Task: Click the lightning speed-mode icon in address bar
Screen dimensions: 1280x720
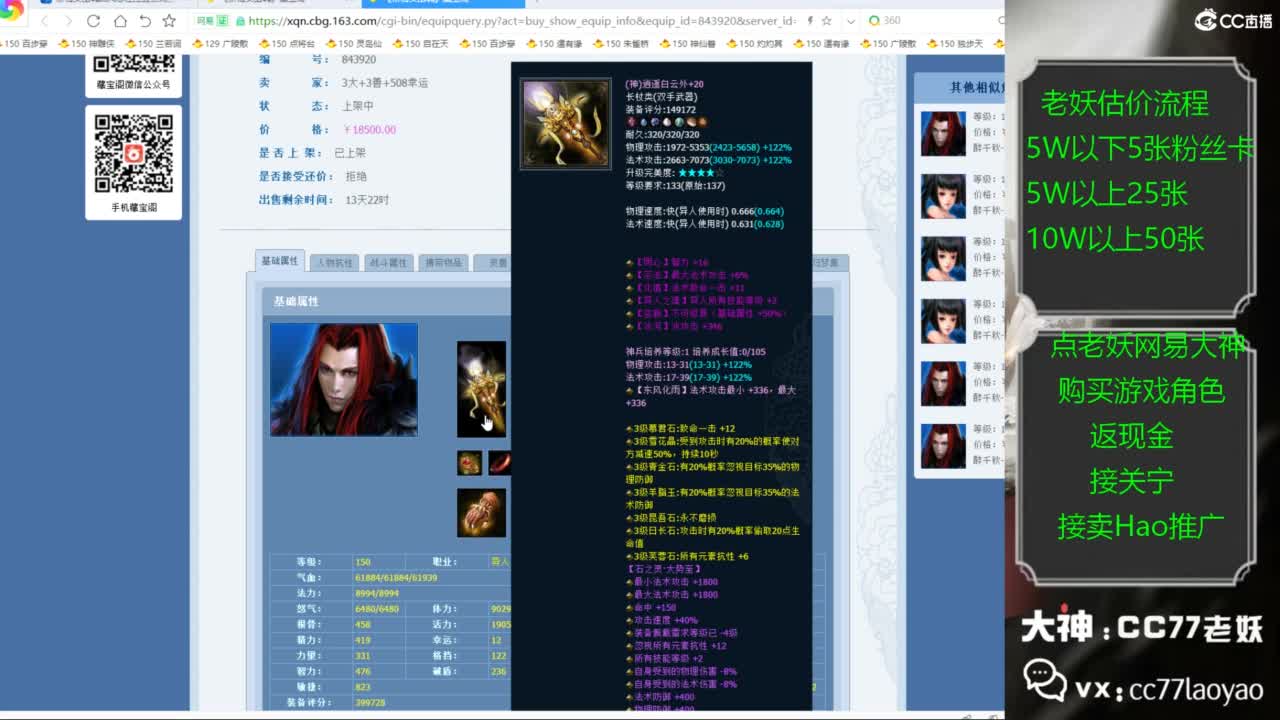Action: click(x=810, y=21)
